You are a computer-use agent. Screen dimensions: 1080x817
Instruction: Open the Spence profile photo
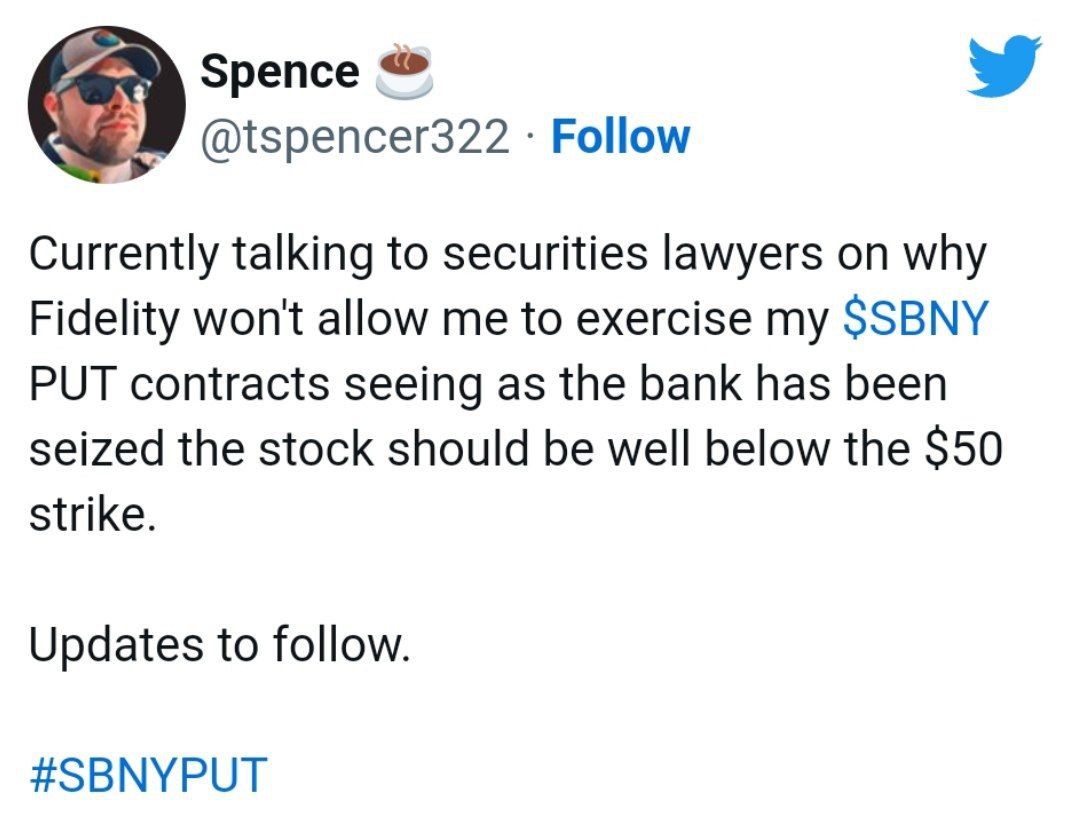[x=105, y=105]
